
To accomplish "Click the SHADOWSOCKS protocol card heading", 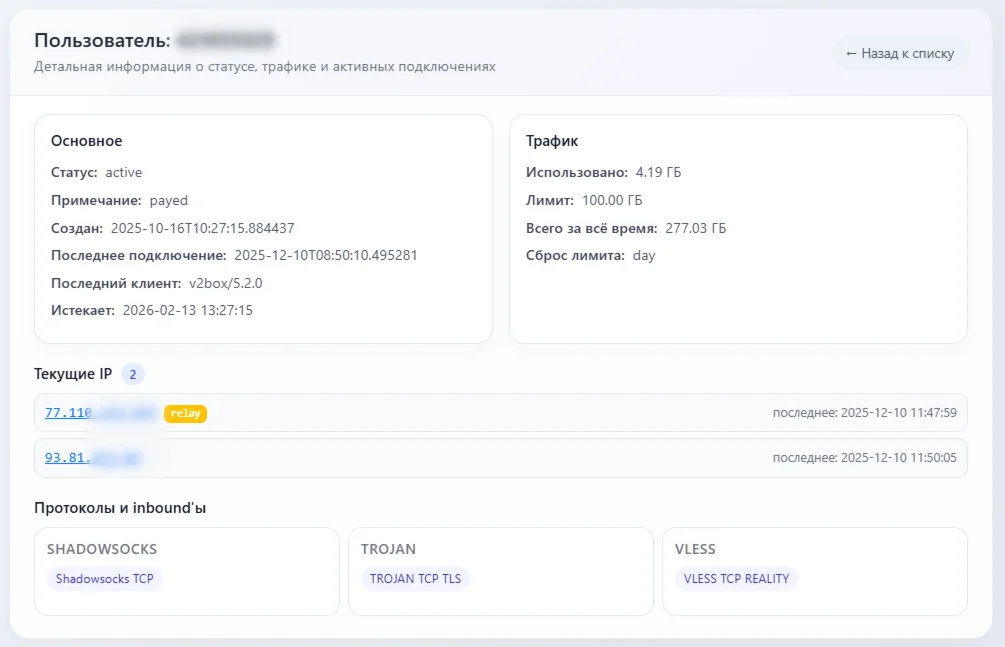I will tap(102, 549).
